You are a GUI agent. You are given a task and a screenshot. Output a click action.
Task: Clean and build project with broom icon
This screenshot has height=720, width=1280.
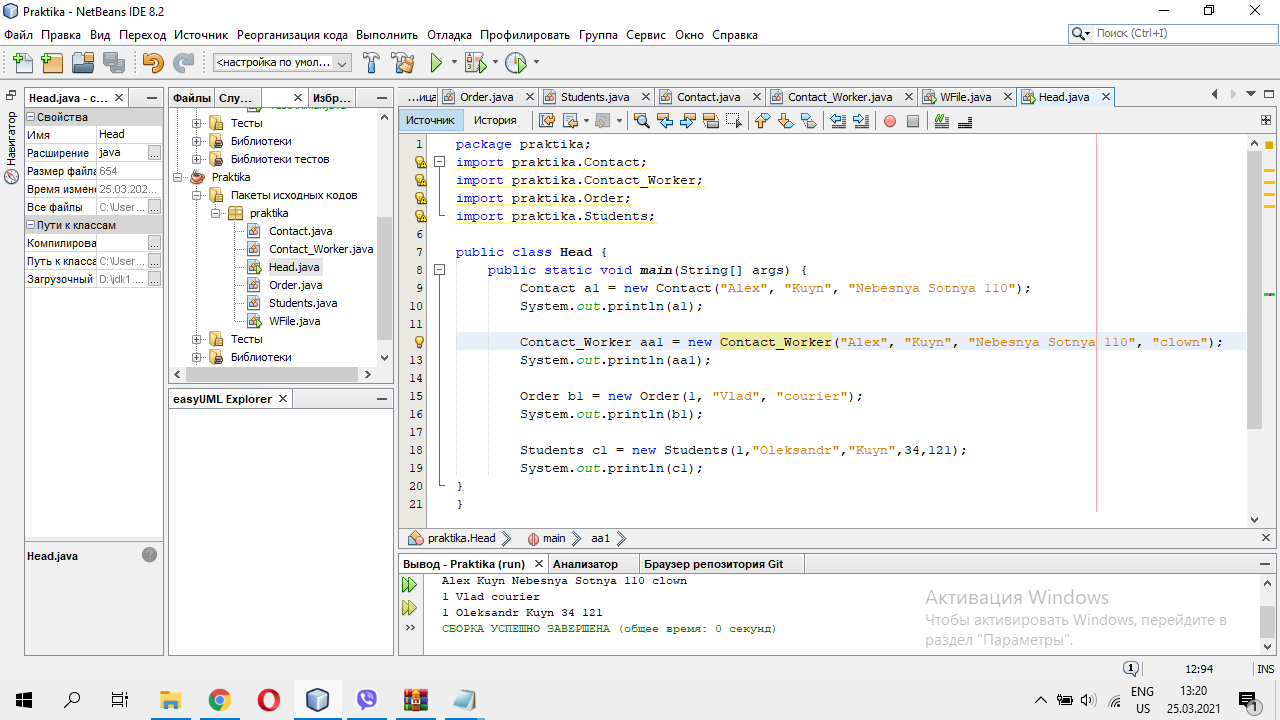402,62
